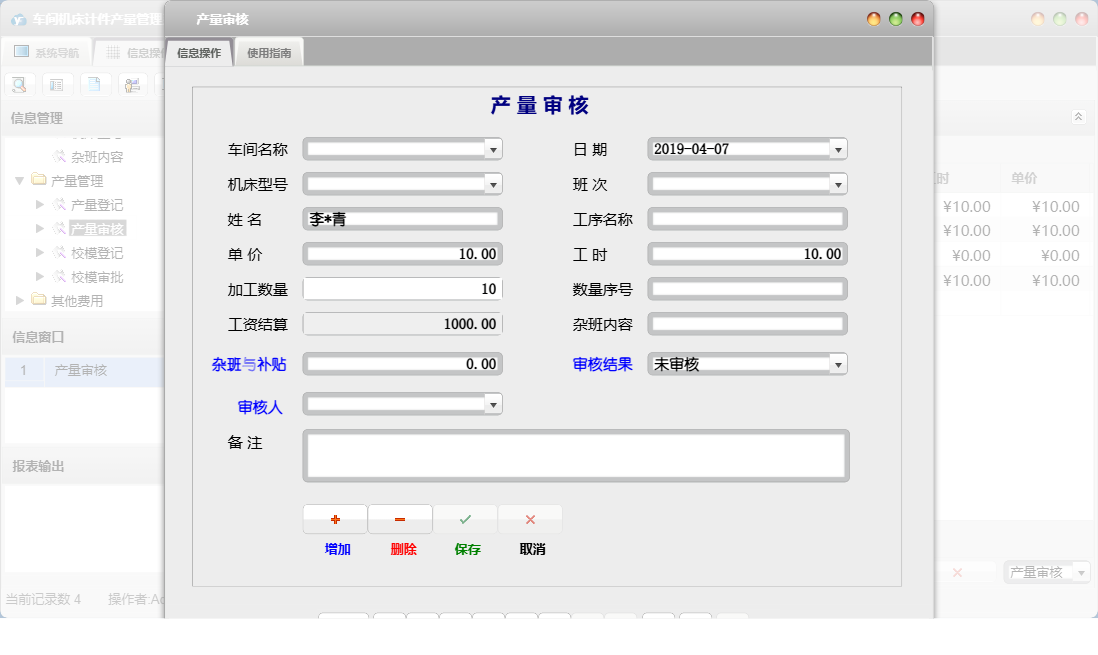This screenshot has height=655, width=1098.
Task: Click the user management icon in the toolbar
Action: (131, 84)
